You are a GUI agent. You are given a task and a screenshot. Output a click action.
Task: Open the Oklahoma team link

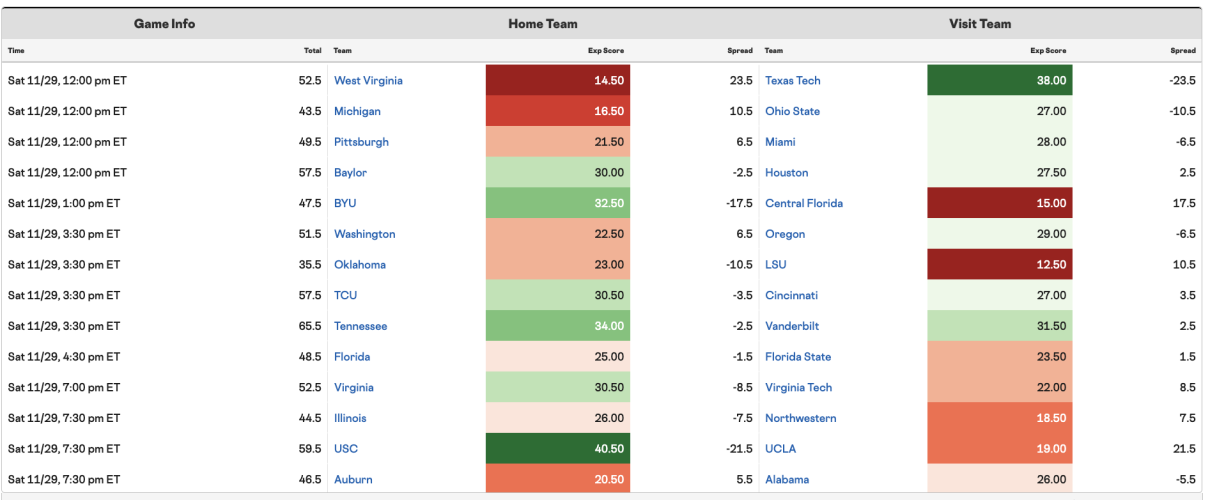coord(360,265)
